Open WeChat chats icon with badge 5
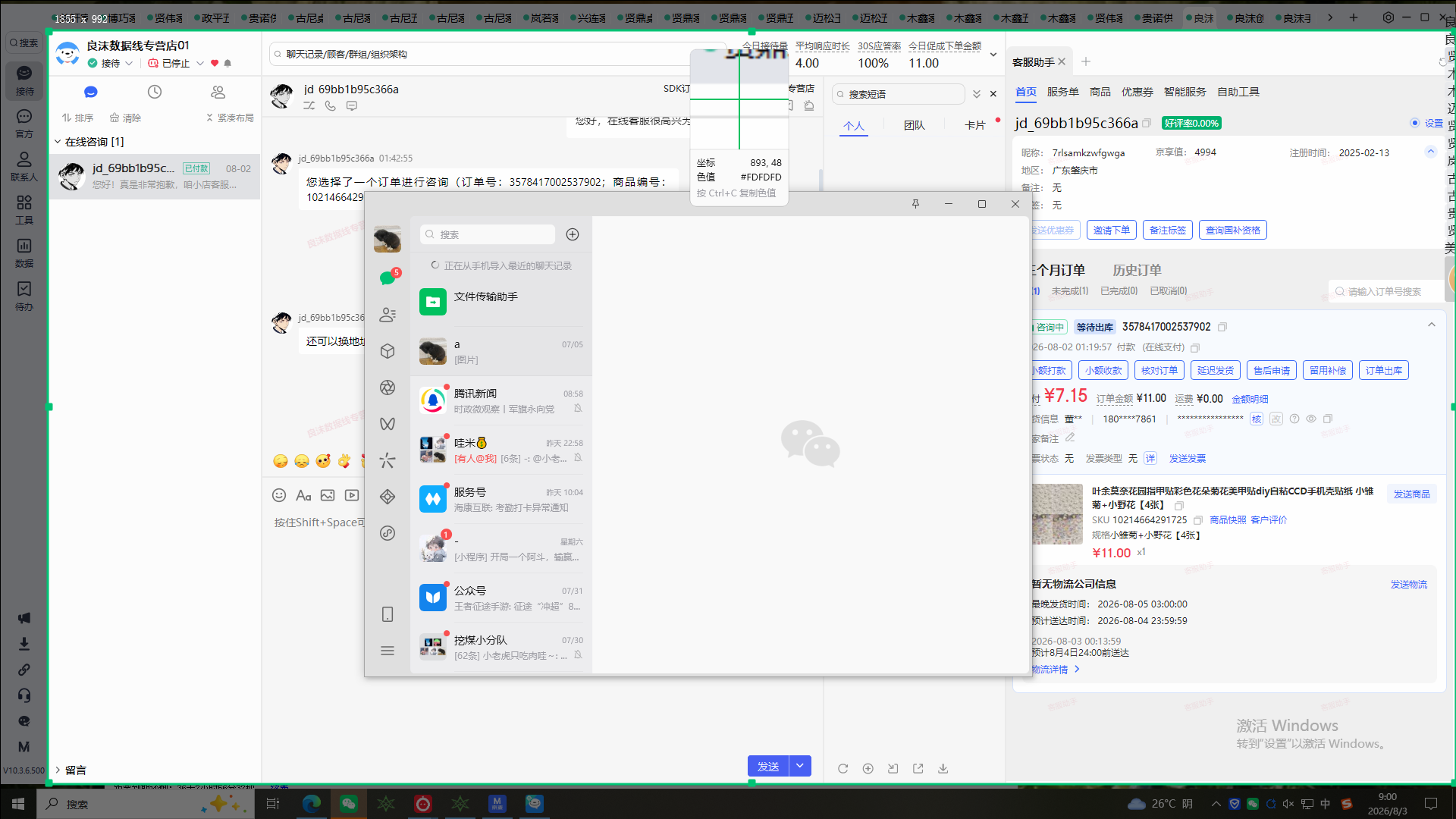This screenshot has width=1456, height=819. tap(388, 278)
